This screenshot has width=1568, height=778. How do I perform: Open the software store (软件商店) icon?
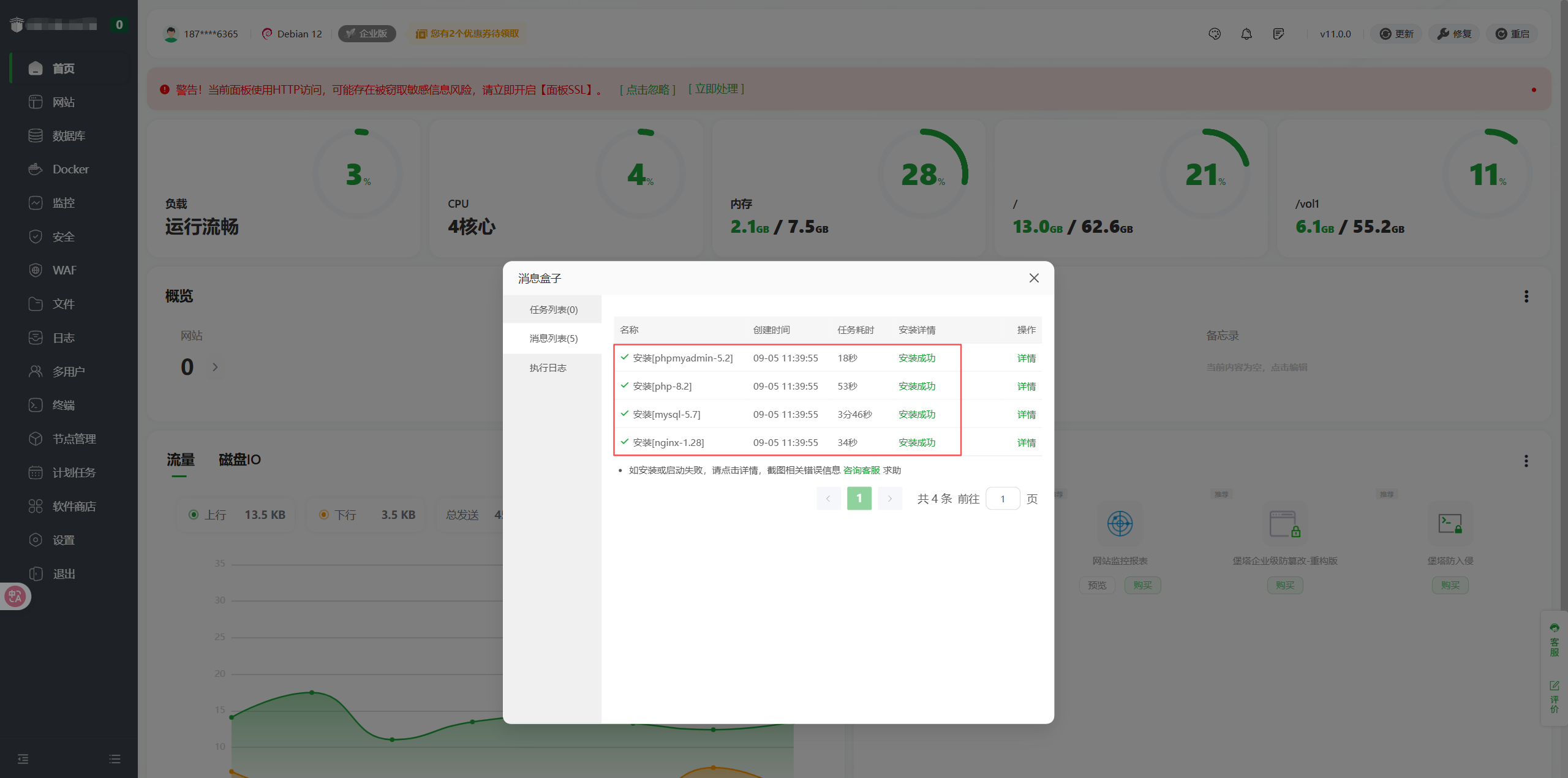click(36, 506)
